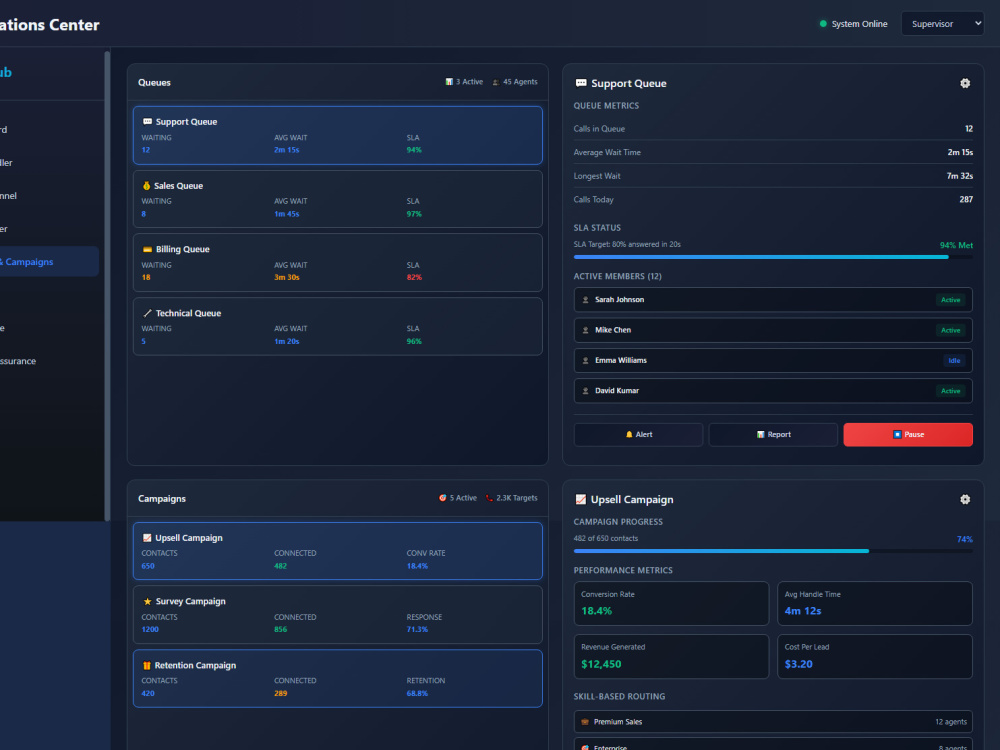
Task: Click the '12 agents' label on Premium Sales
Action: click(951, 722)
